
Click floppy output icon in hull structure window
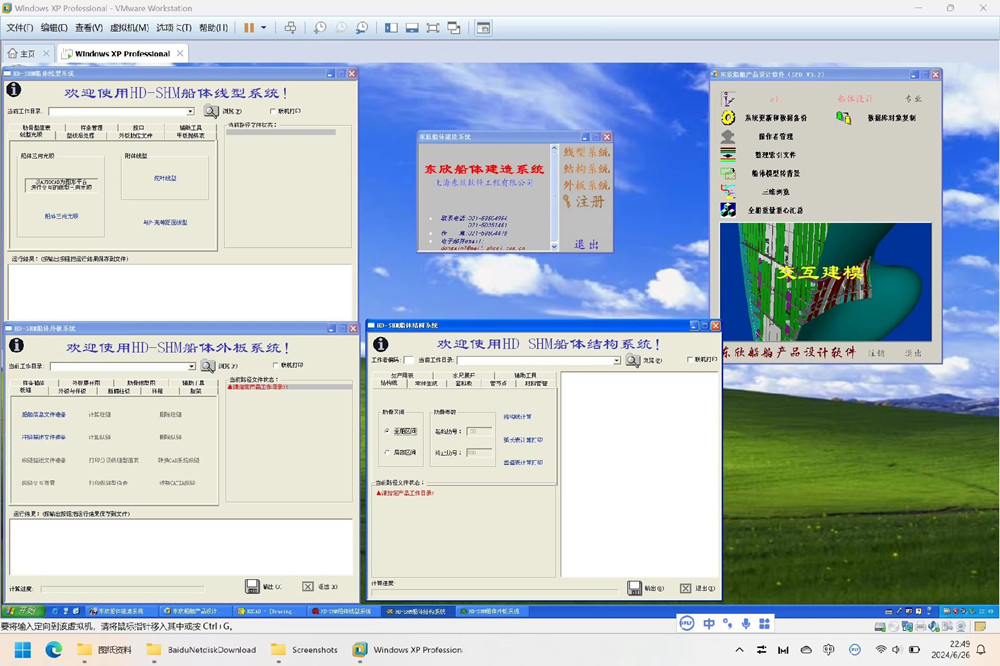pos(635,588)
